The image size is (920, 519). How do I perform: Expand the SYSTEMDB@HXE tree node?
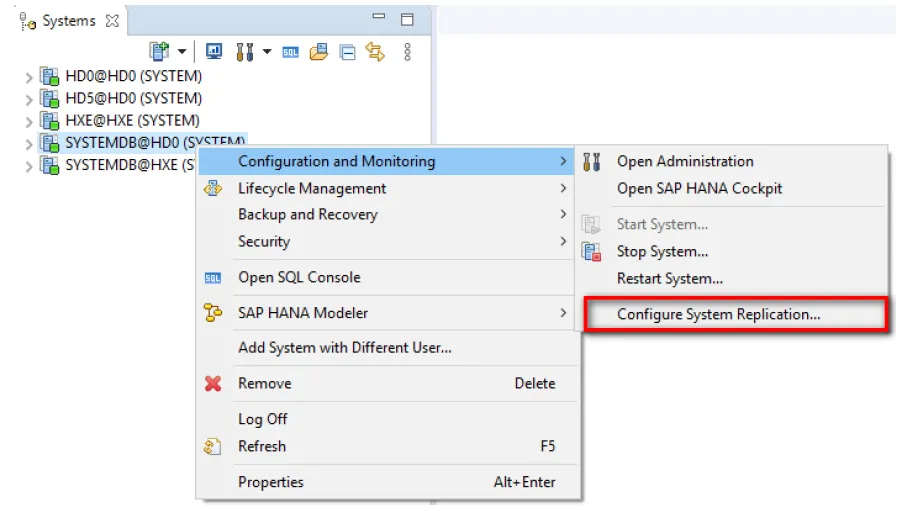[x=29, y=166]
